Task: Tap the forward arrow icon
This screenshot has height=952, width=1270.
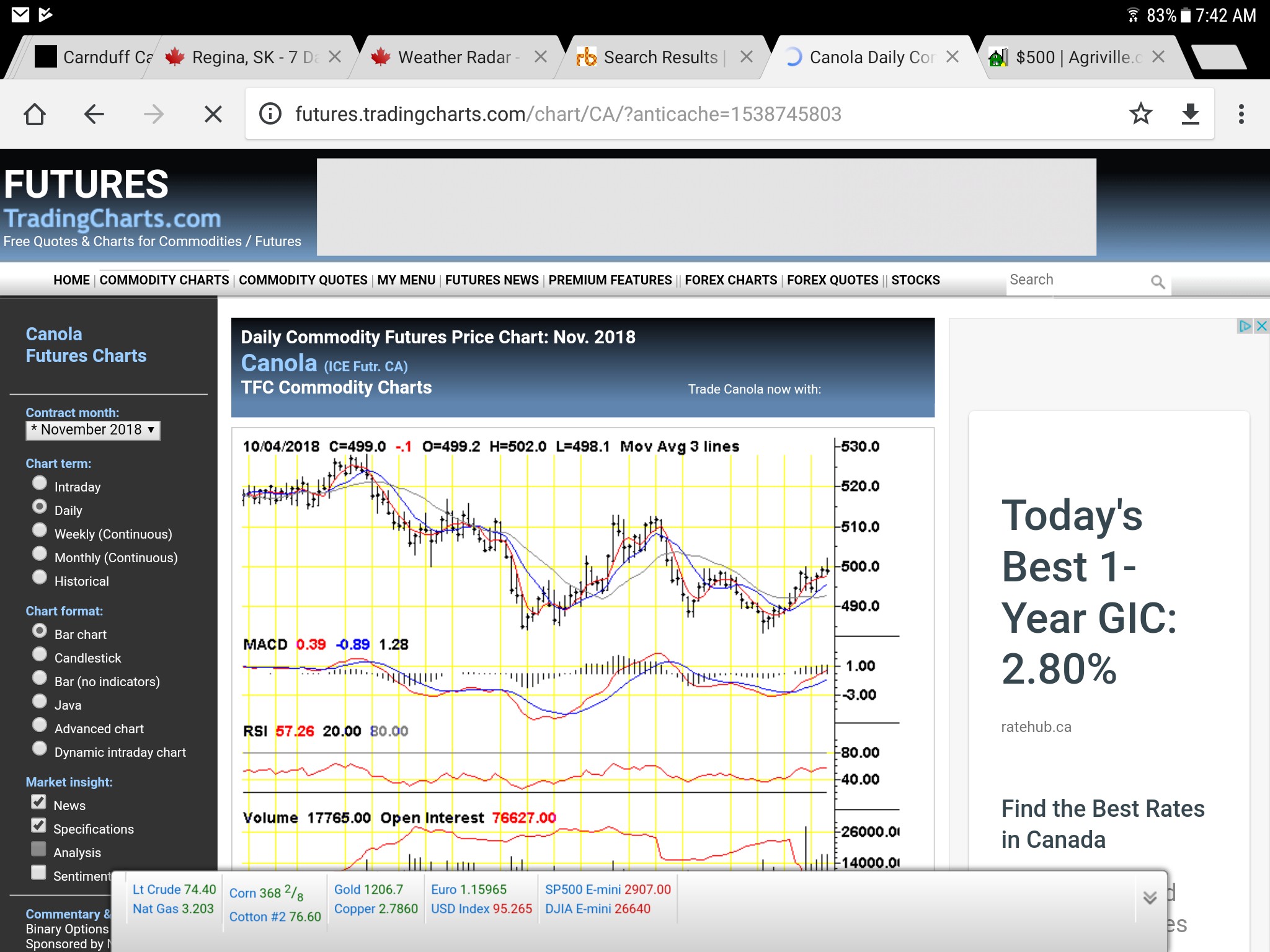Action: click(x=153, y=114)
